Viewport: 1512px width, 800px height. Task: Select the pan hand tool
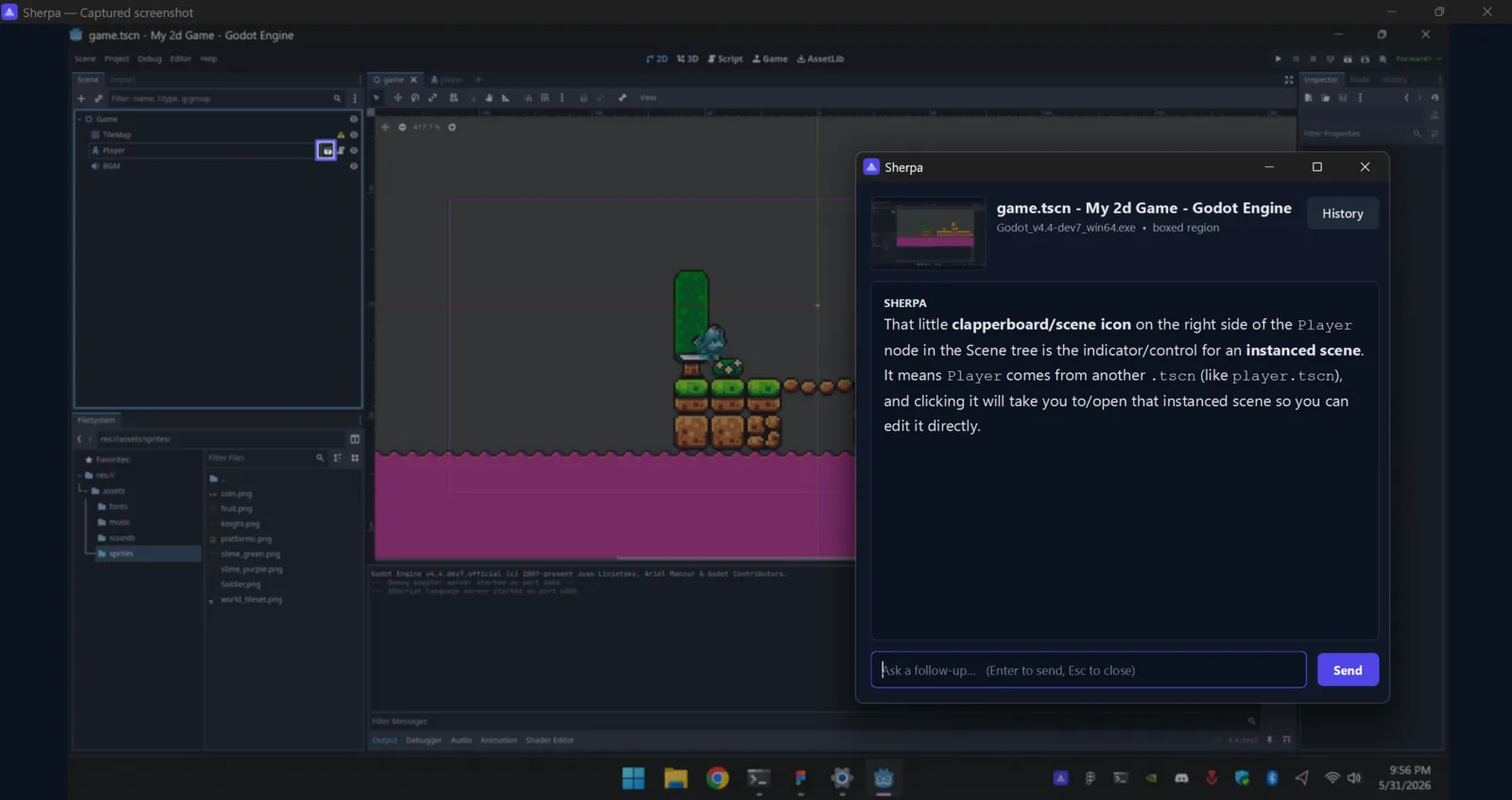[489, 97]
